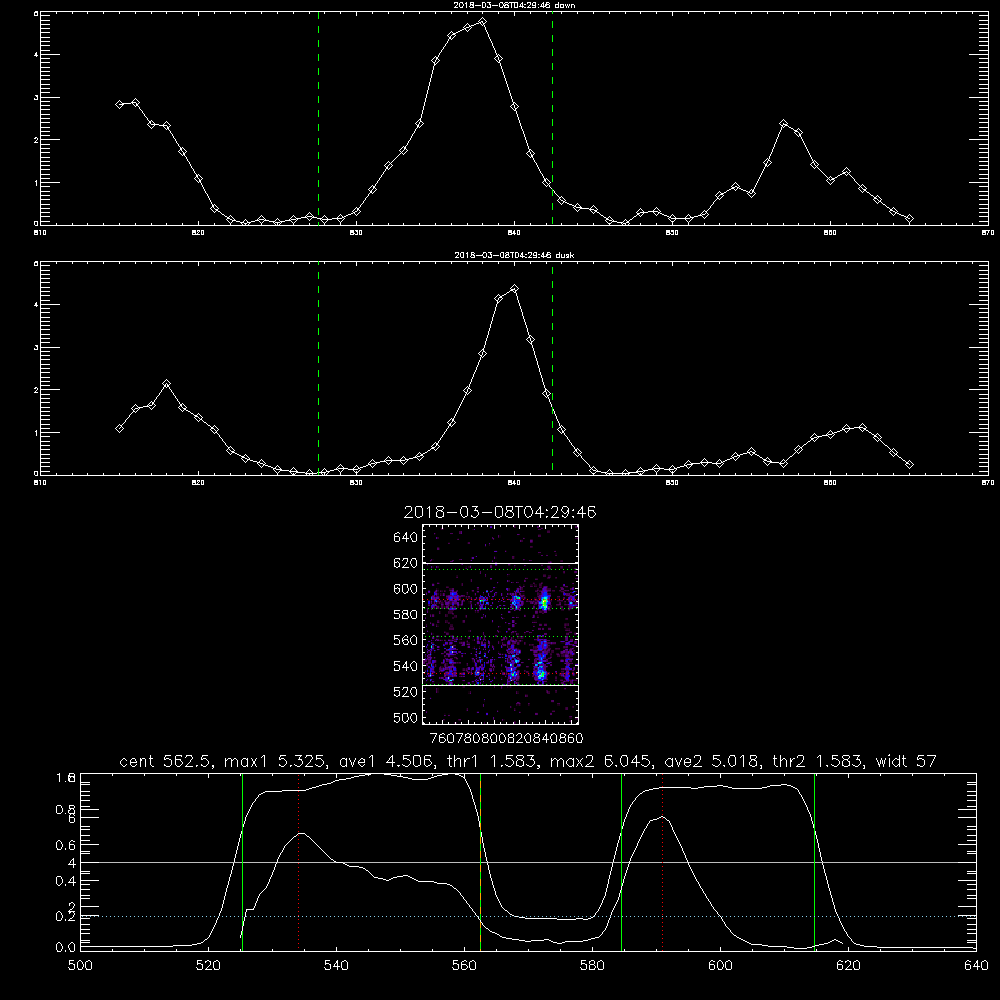Click 'max2 6.045' in the statistics line
The height and width of the screenshot is (1000, 1000).
[x=598, y=761]
